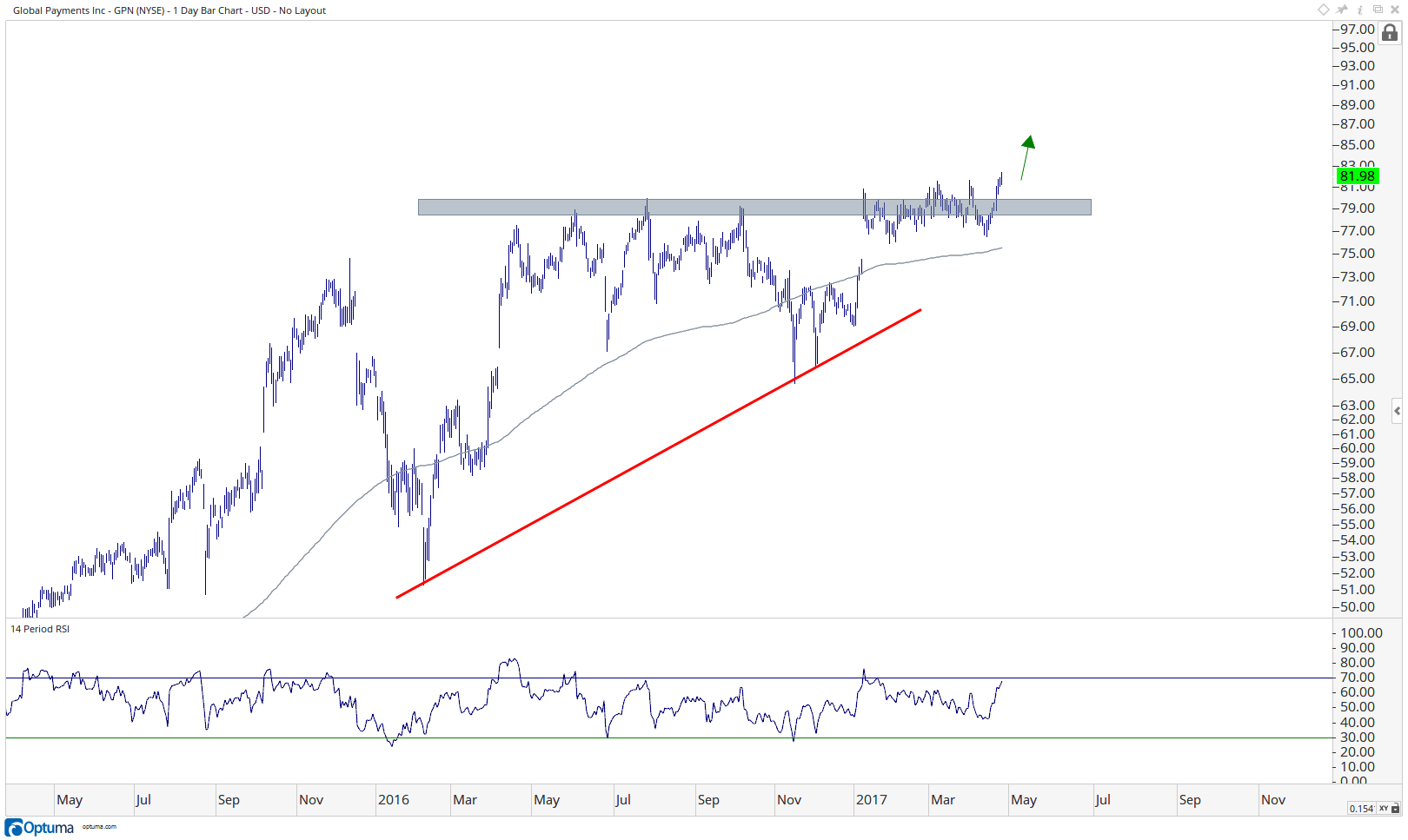
Task: Close the chart with the X icon
Action: (1394, 10)
